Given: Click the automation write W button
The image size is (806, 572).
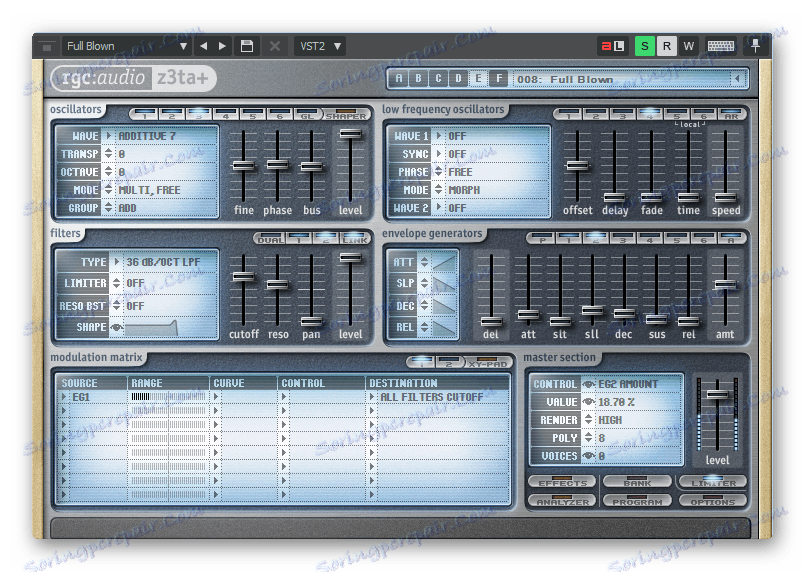Looking at the screenshot, I should [689, 46].
